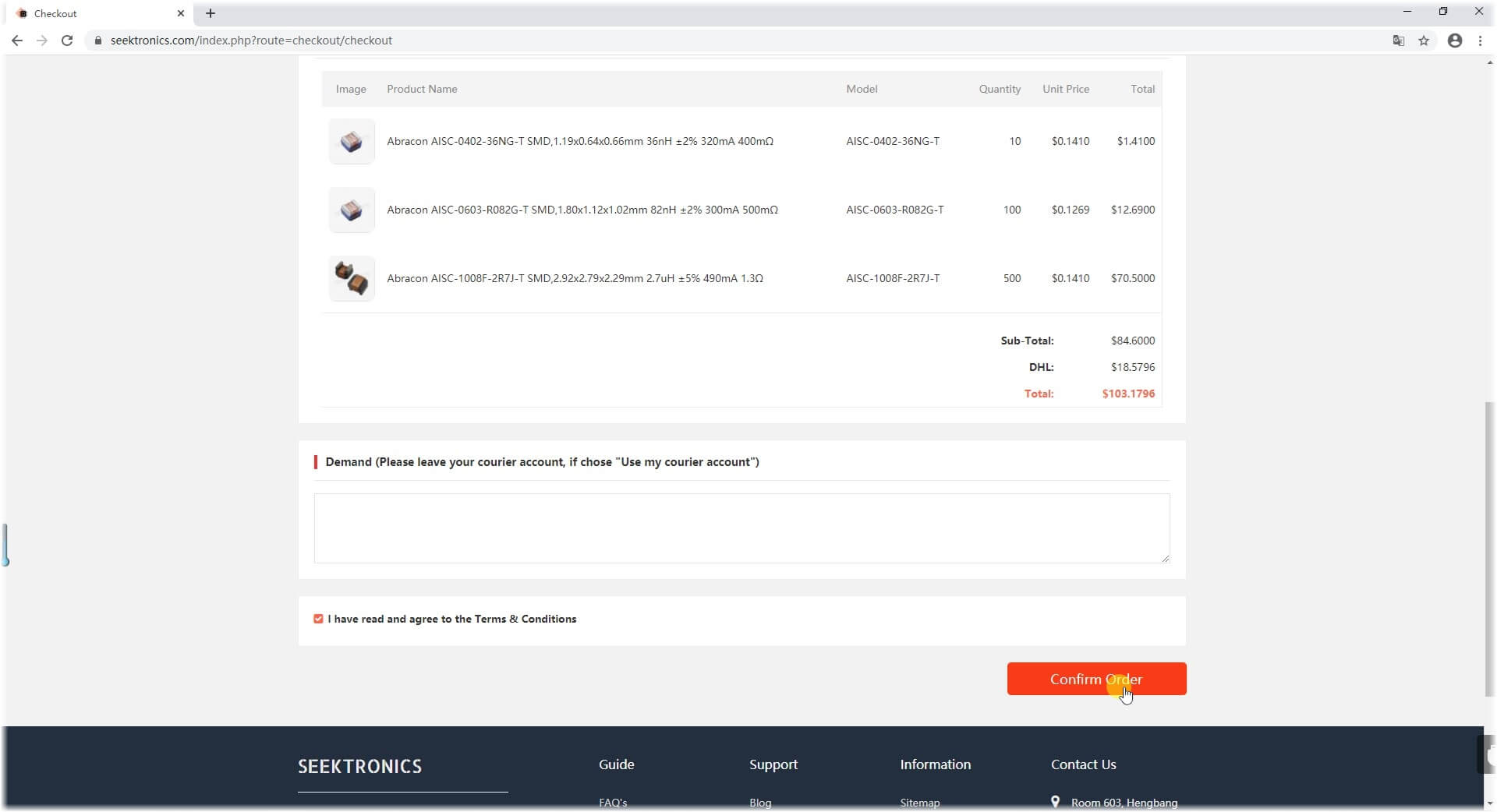Screen dimensions: 1497x812
Task: Click the quantity value 500
Action: (x=1012, y=278)
